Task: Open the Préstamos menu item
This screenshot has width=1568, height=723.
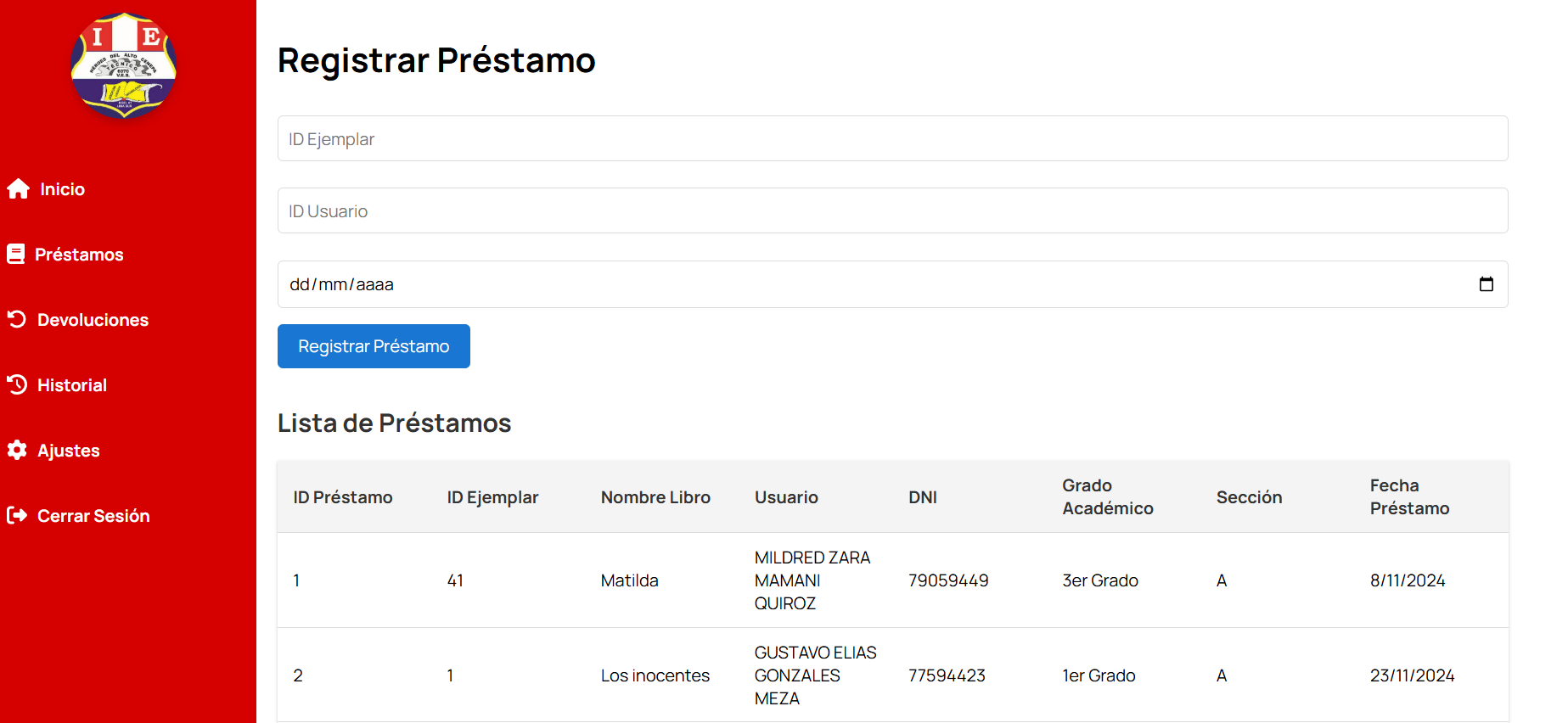Action: [x=79, y=255]
